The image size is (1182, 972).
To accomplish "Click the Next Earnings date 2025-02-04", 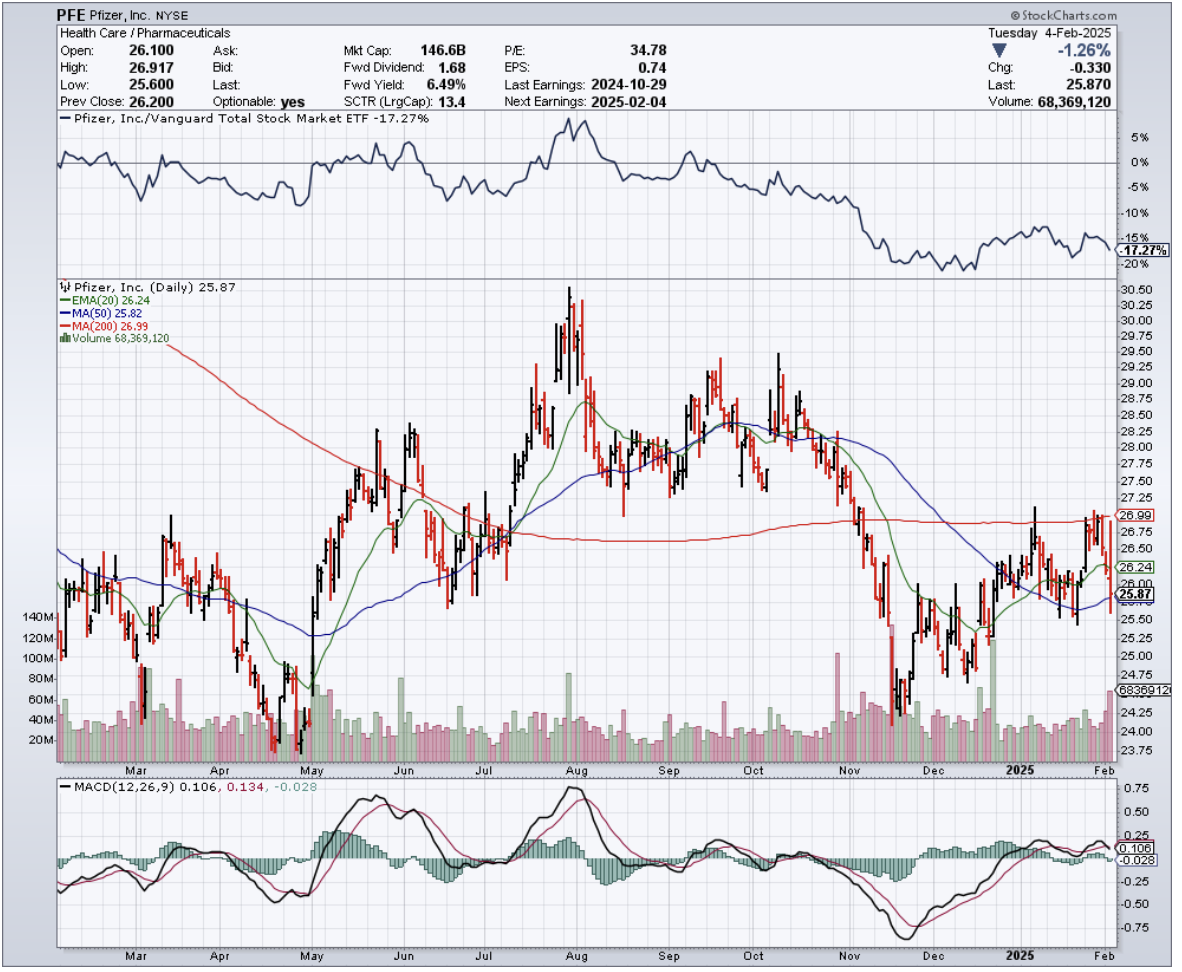I will tap(629, 102).
